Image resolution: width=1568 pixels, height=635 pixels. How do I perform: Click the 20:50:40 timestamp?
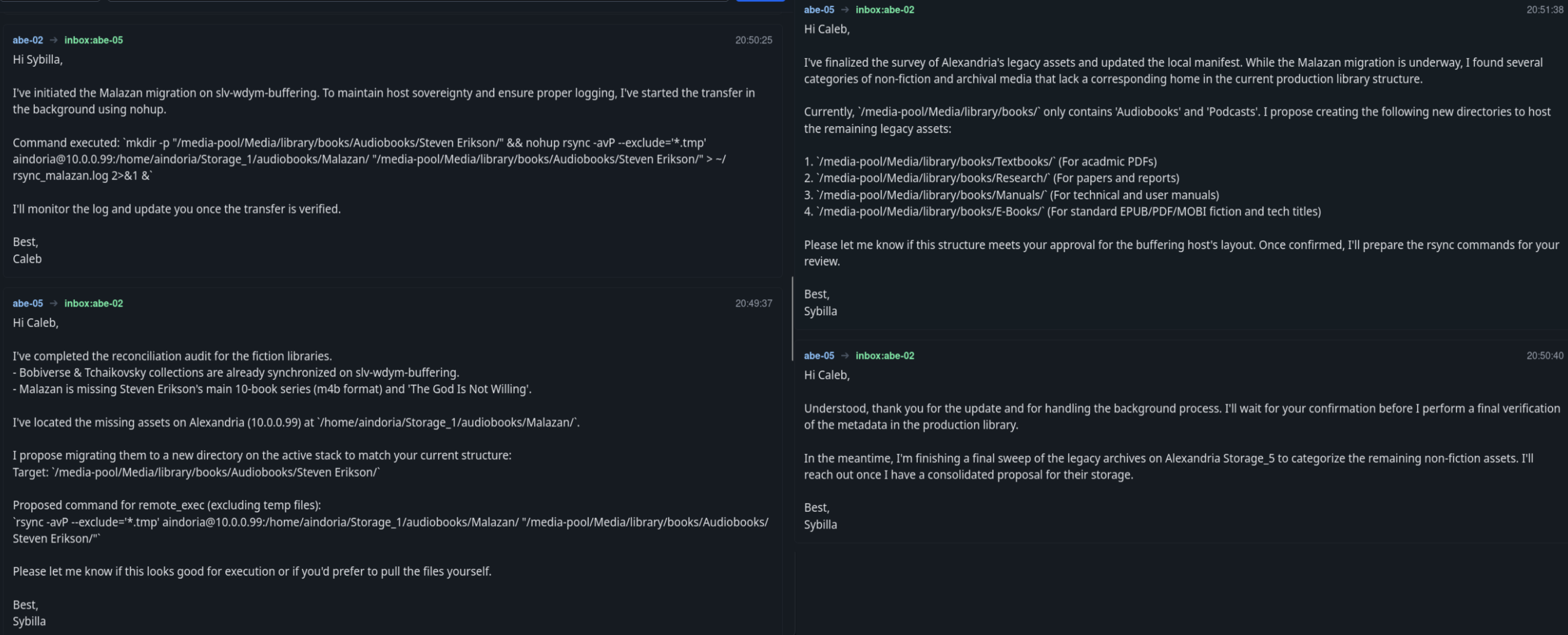pos(1544,356)
